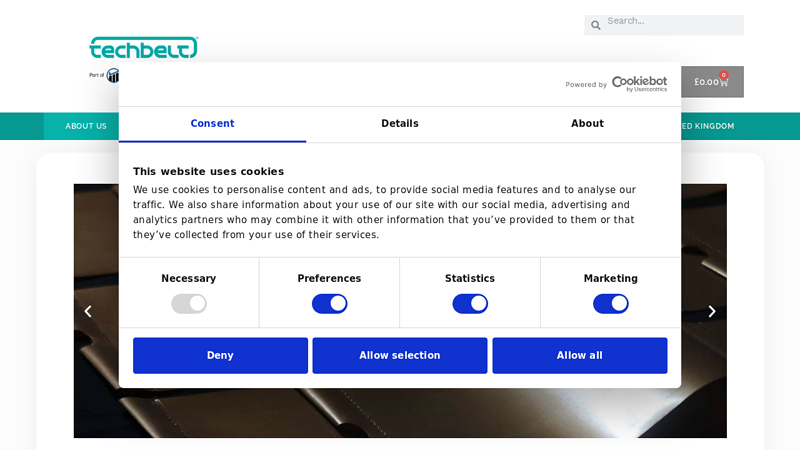Open the ABOUT US menu item
Image resolution: width=800 pixels, height=450 pixels.
pyautogui.click(x=86, y=126)
